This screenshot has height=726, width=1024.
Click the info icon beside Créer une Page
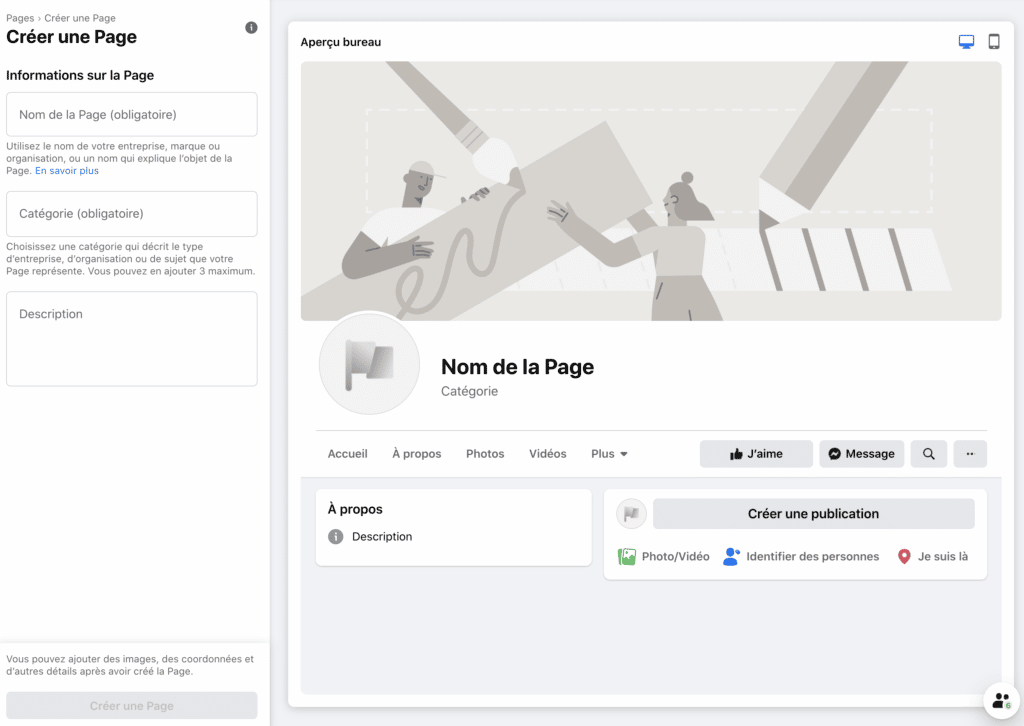coord(251,28)
